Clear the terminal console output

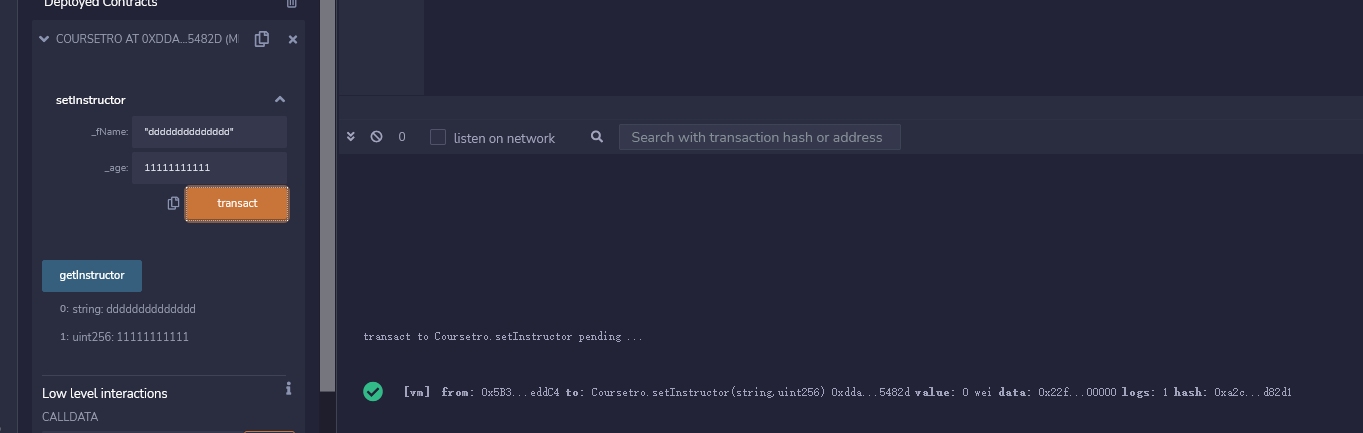377,137
